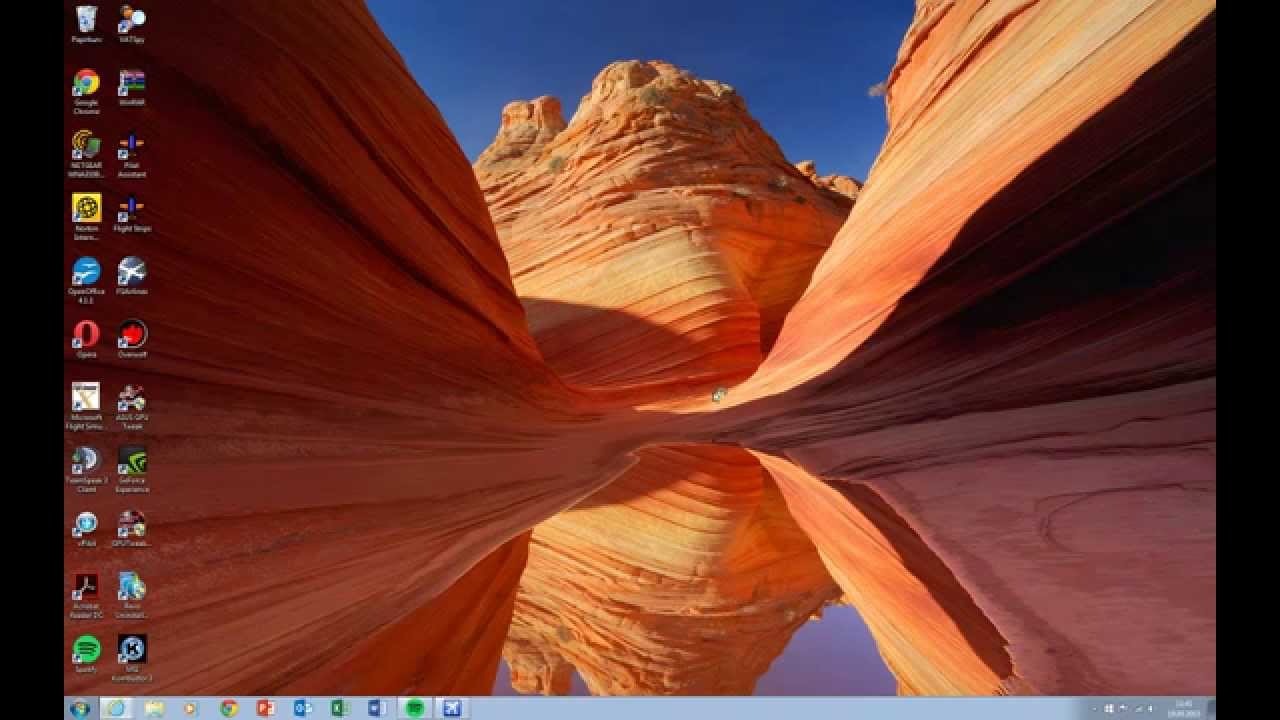Launch Outlook from the taskbar

[303, 708]
